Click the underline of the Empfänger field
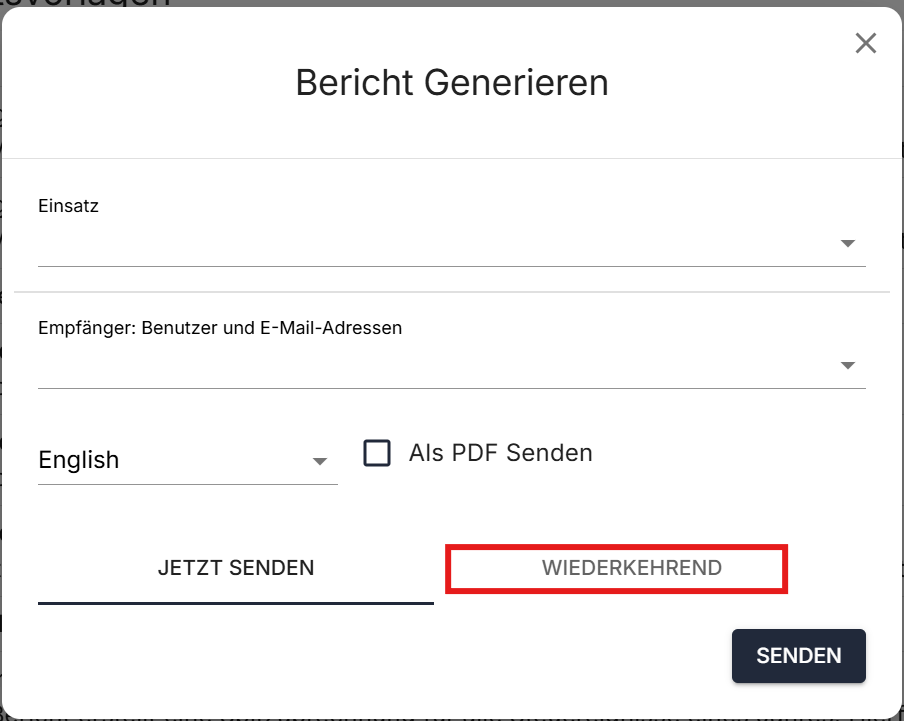Screen dimensions: 904x721 (450, 388)
